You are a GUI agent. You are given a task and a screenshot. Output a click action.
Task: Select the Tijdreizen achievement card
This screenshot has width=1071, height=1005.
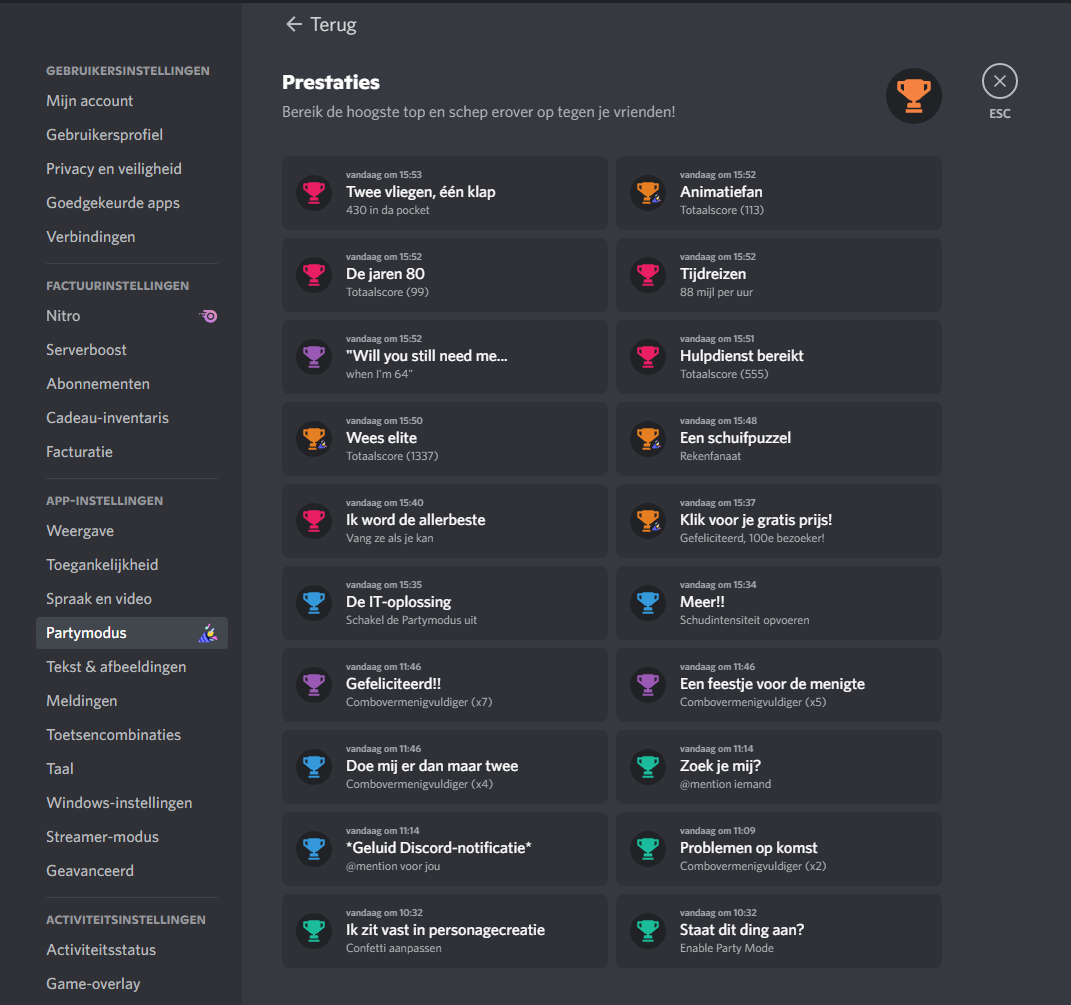(x=778, y=274)
